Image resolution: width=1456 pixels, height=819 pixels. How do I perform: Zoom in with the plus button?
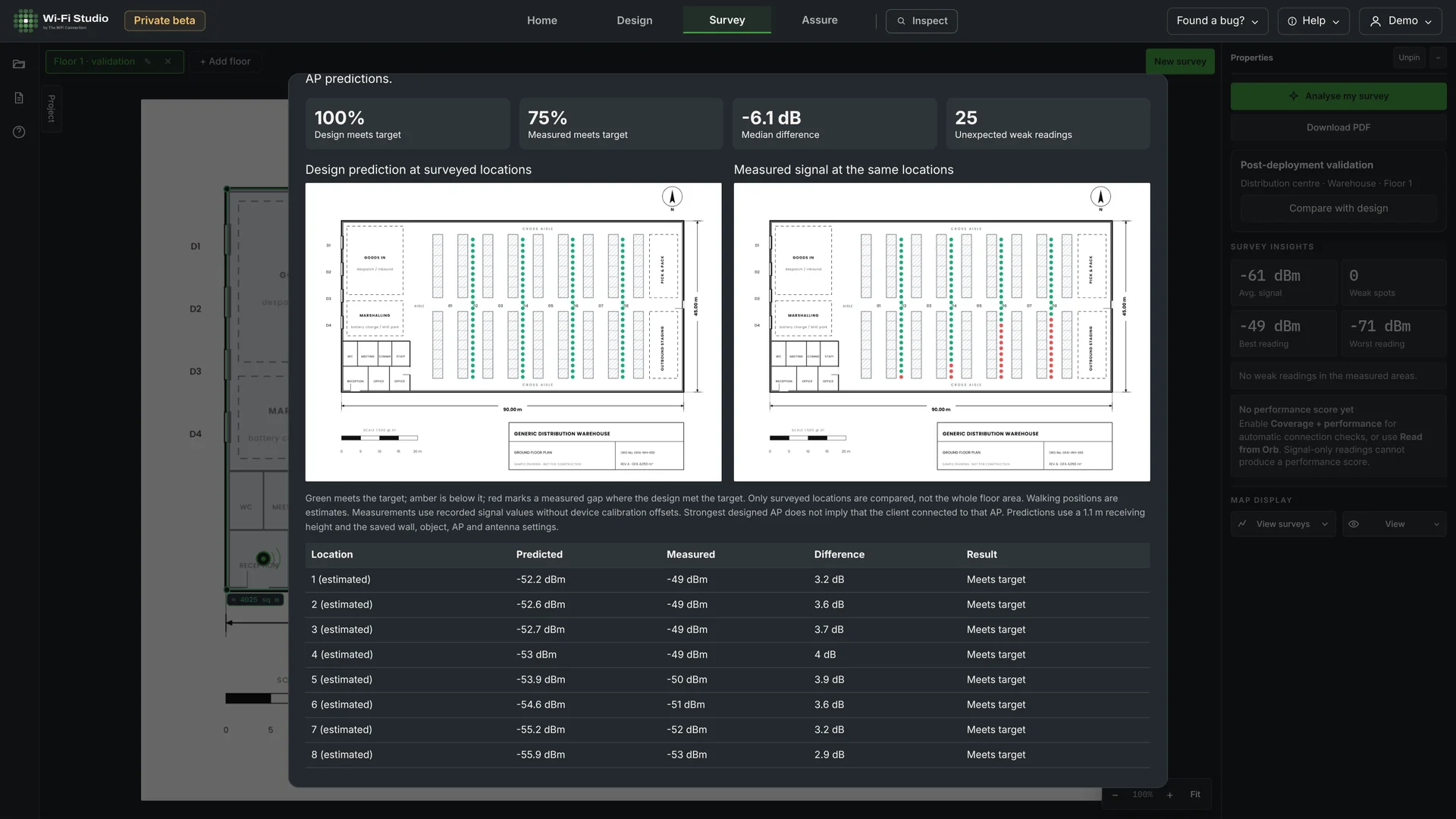(x=1170, y=795)
